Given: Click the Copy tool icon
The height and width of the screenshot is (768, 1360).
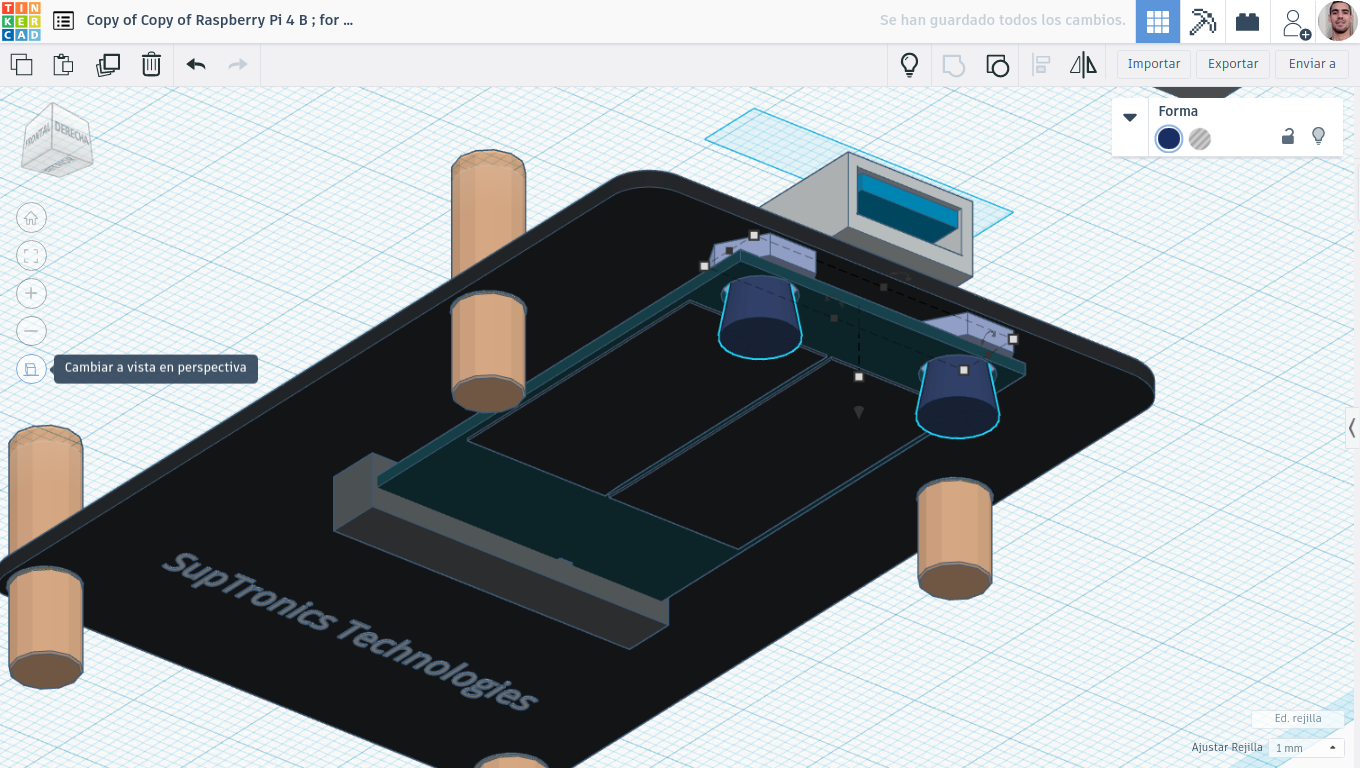Looking at the screenshot, I should click(21, 65).
